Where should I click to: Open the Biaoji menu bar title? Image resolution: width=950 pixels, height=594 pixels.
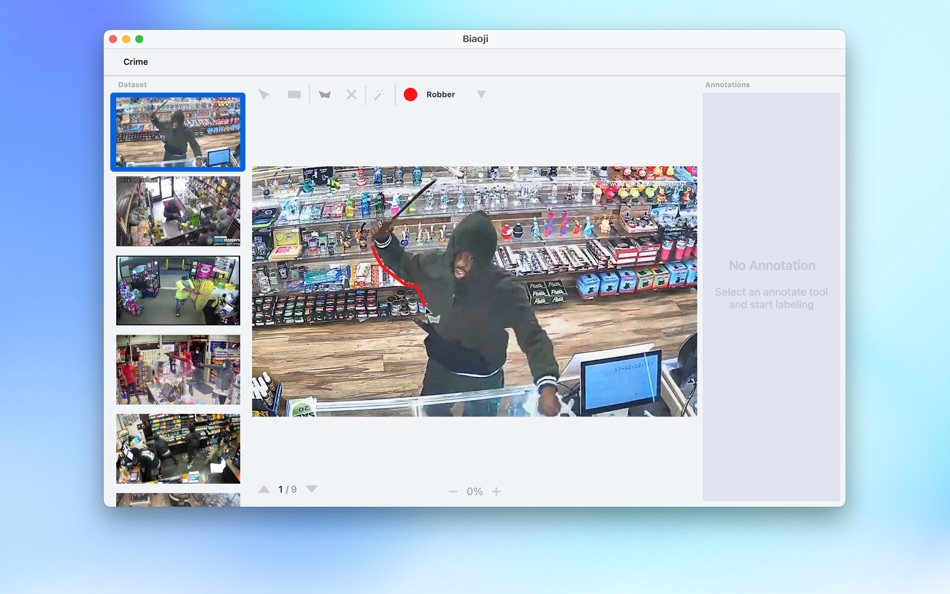(473, 40)
